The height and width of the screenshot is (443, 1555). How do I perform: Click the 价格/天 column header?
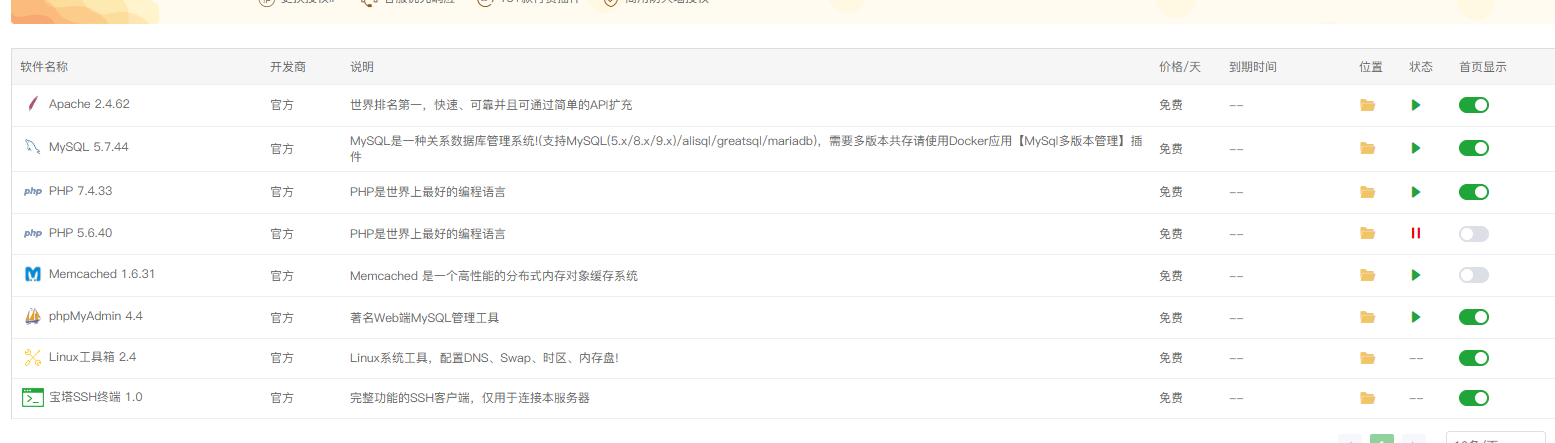tap(1180, 67)
